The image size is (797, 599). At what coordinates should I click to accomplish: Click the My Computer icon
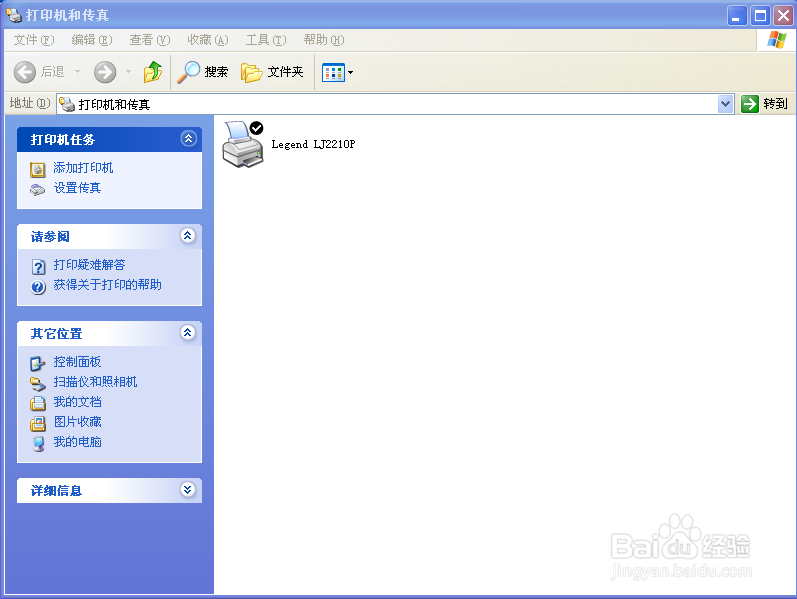click(39, 444)
